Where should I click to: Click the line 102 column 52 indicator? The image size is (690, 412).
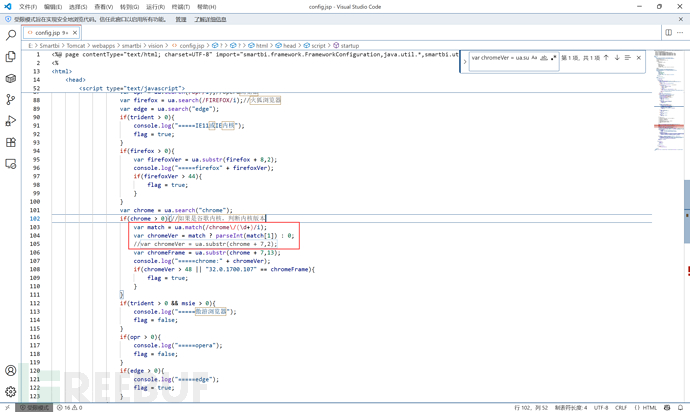pyautogui.click(x=531, y=408)
